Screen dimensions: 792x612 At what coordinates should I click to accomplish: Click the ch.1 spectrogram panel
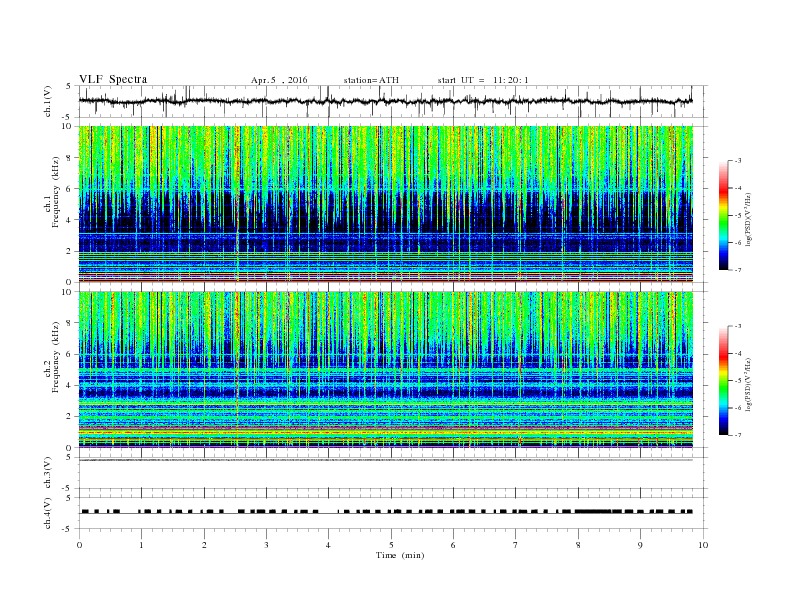(x=385, y=204)
